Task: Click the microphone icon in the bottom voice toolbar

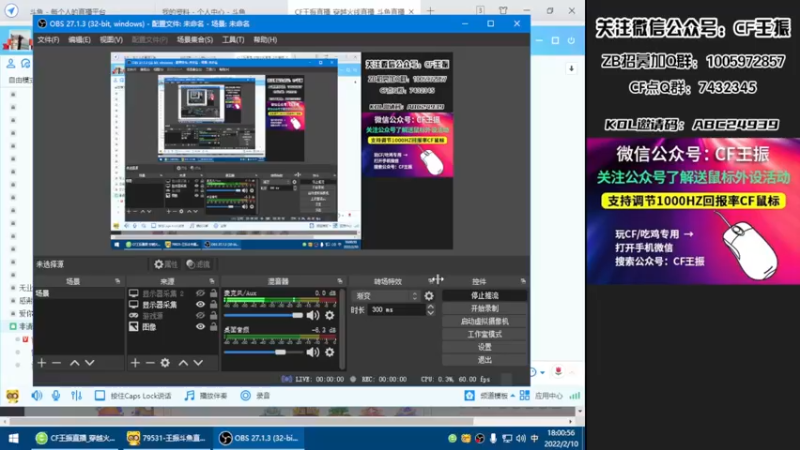Action: coord(56,395)
